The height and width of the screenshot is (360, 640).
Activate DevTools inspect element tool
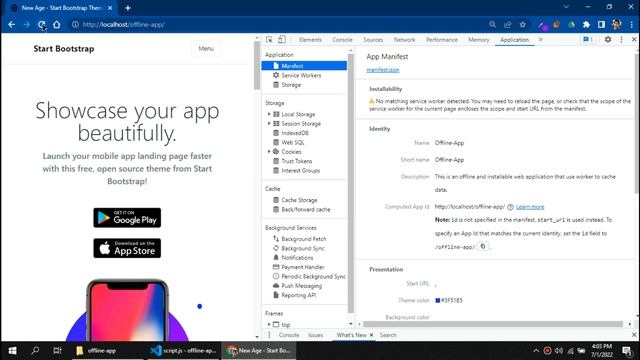tap(269, 40)
